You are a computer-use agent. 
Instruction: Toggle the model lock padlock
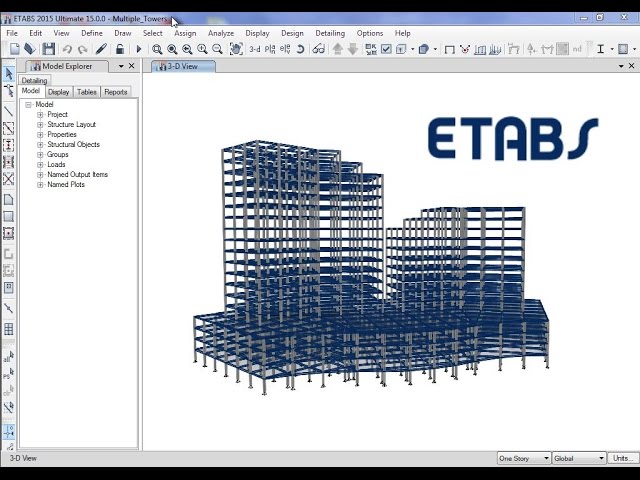[x=120, y=49]
